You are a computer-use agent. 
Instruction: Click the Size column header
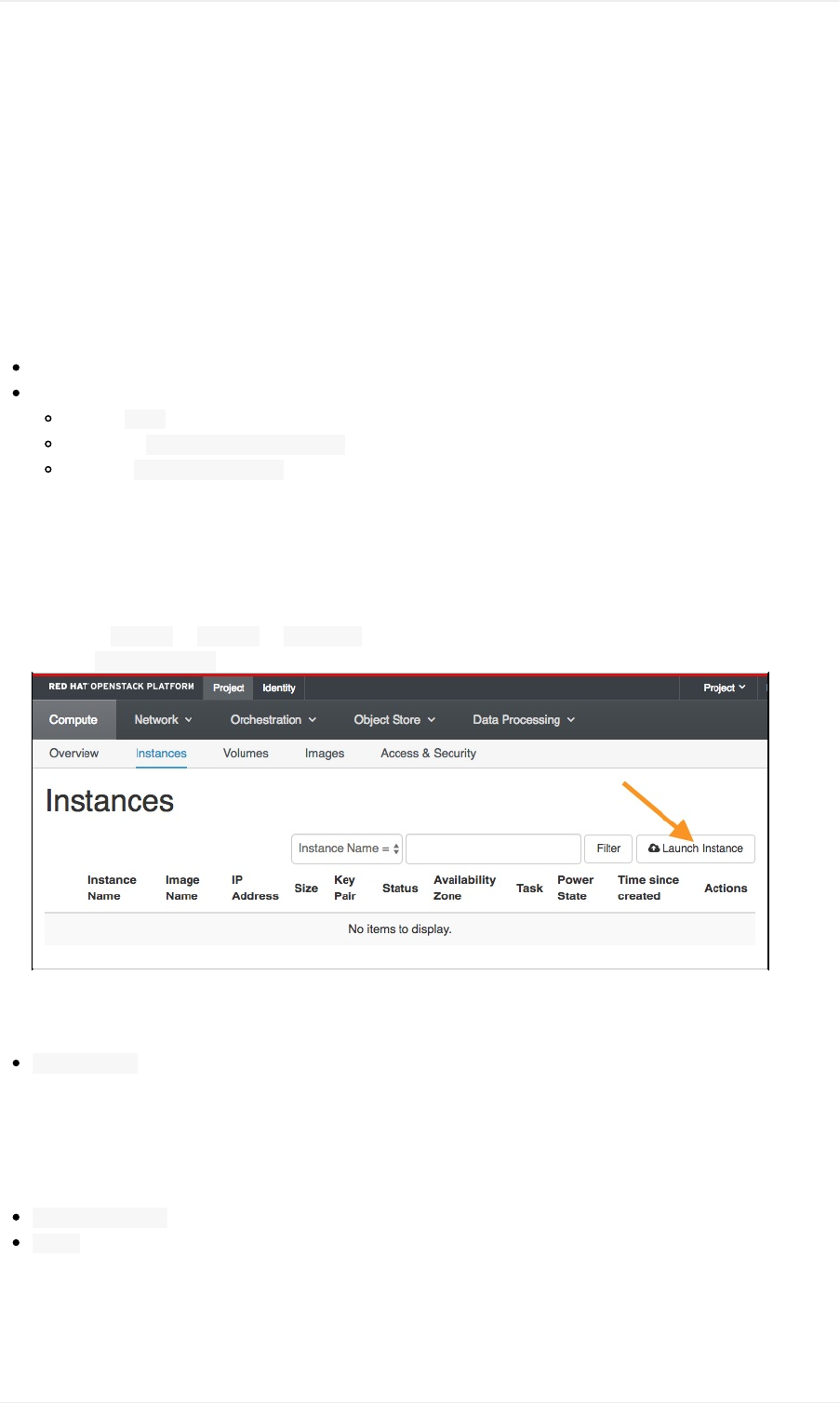click(306, 889)
